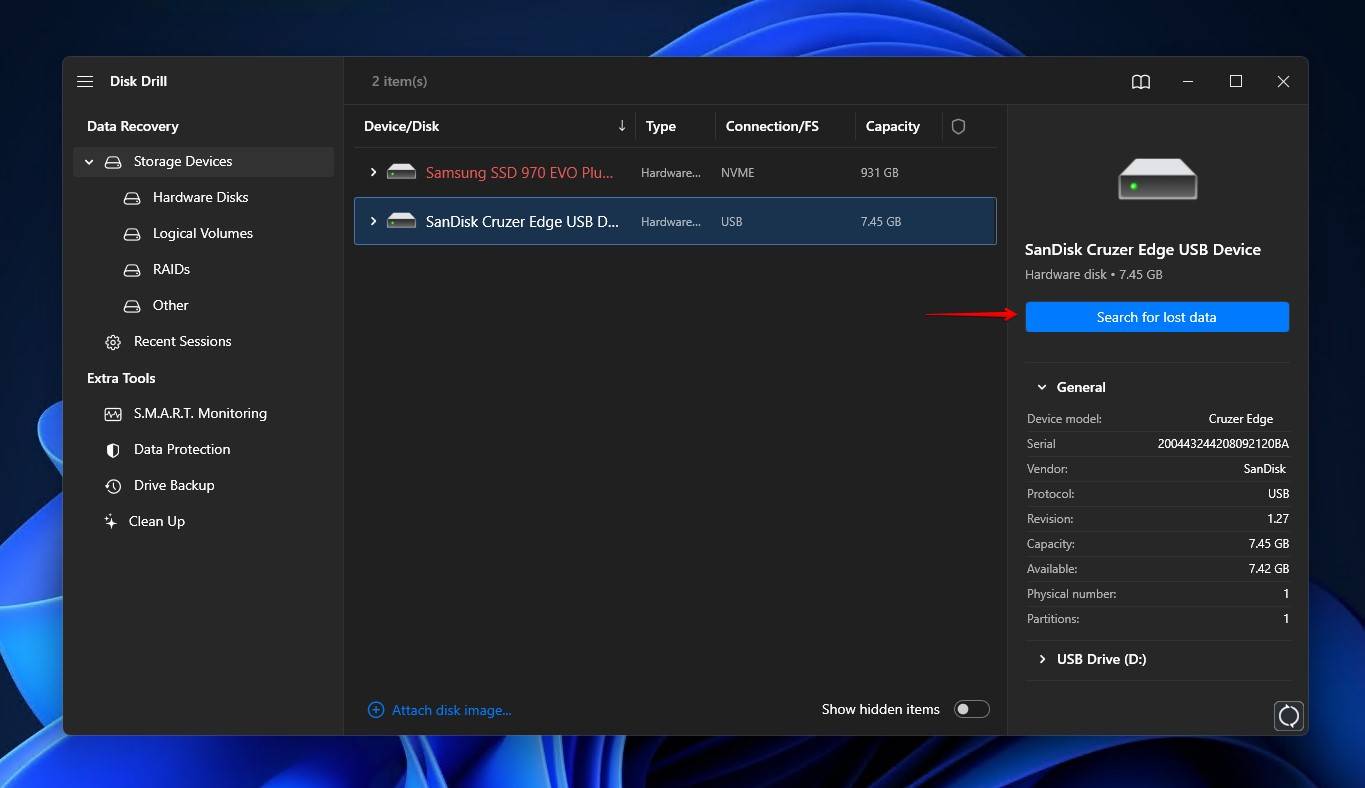Image resolution: width=1365 pixels, height=788 pixels.
Task: Click the serial number 200443244208092120BA
Action: [x=1223, y=444]
